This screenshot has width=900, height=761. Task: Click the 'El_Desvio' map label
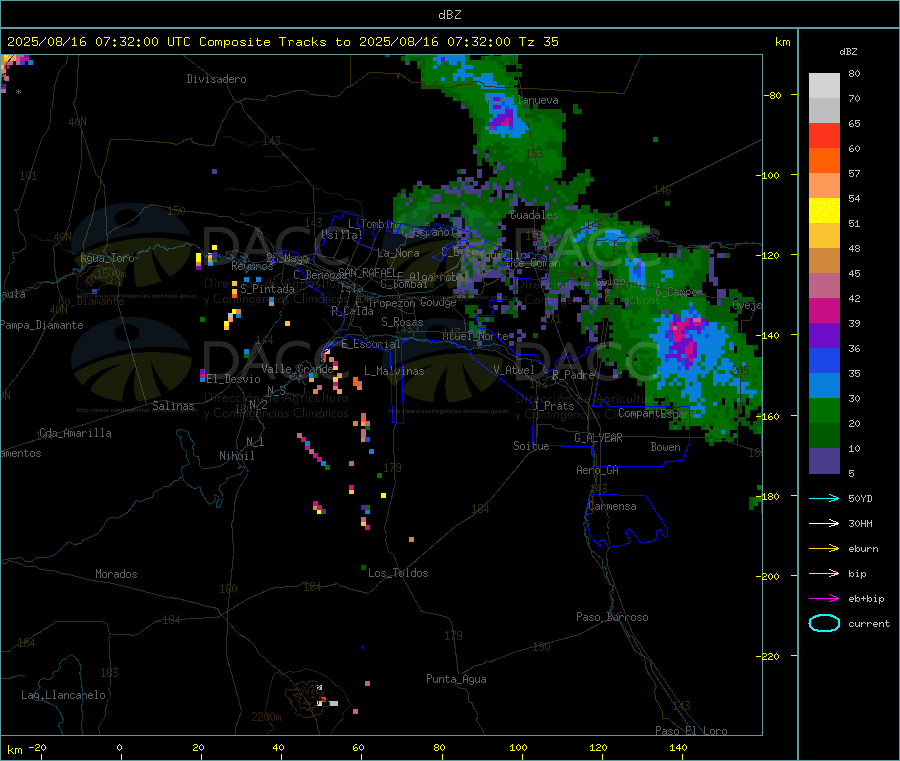tap(234, 379)
